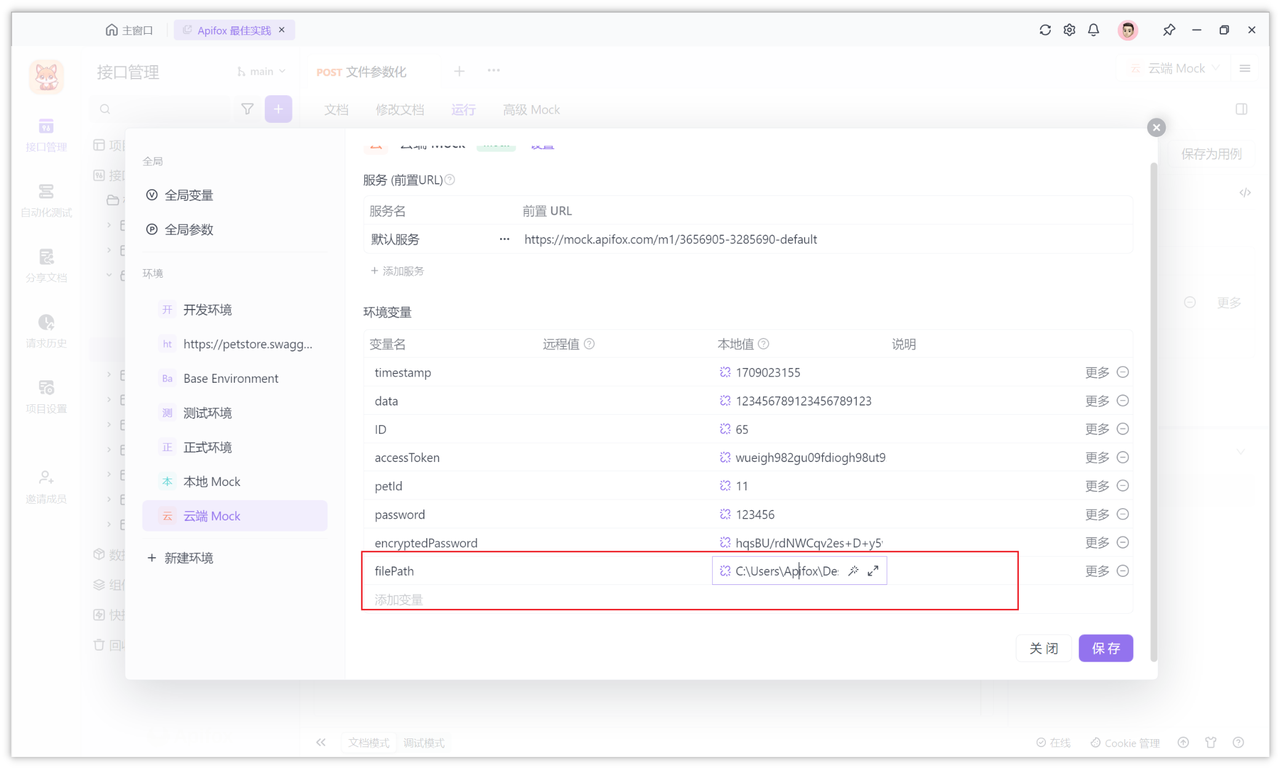Click the encryptedPassword variable name

(x=426, y=543)
